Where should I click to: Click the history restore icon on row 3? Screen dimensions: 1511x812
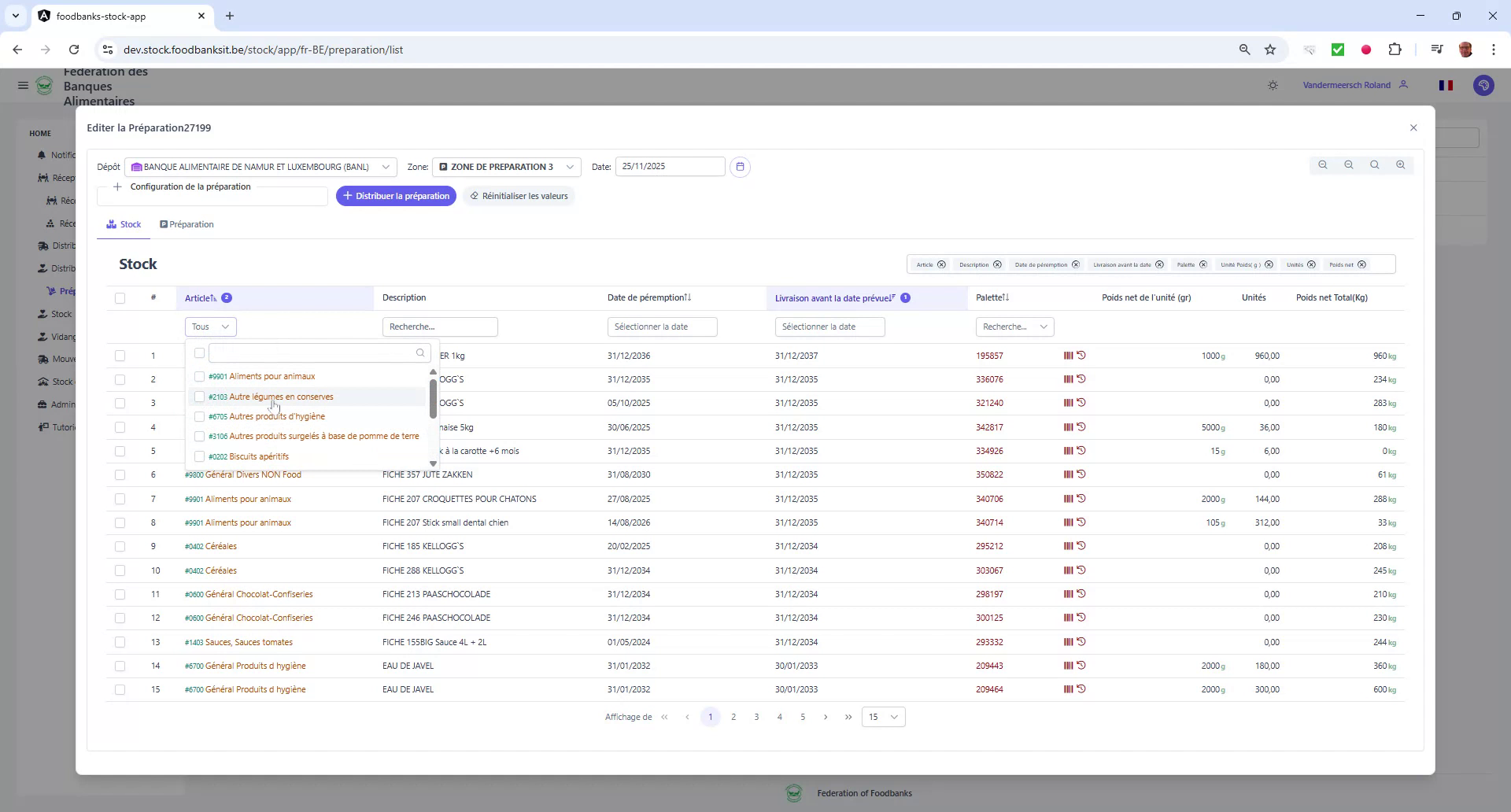point(1083,402)
